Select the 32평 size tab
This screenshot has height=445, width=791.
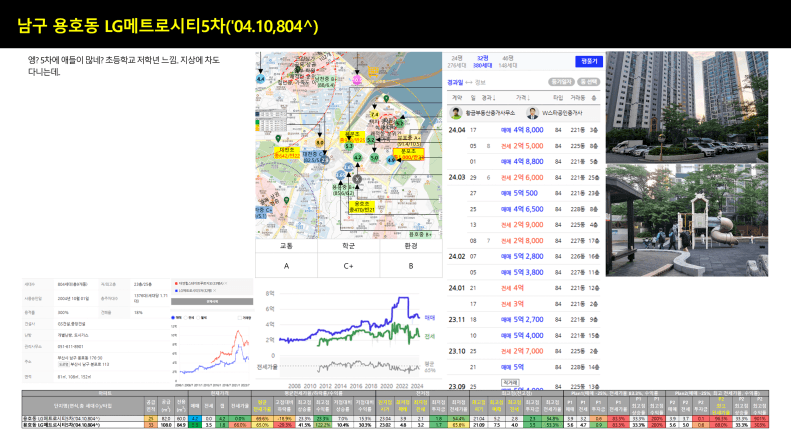pyautogui.click(x=482, y=62)
